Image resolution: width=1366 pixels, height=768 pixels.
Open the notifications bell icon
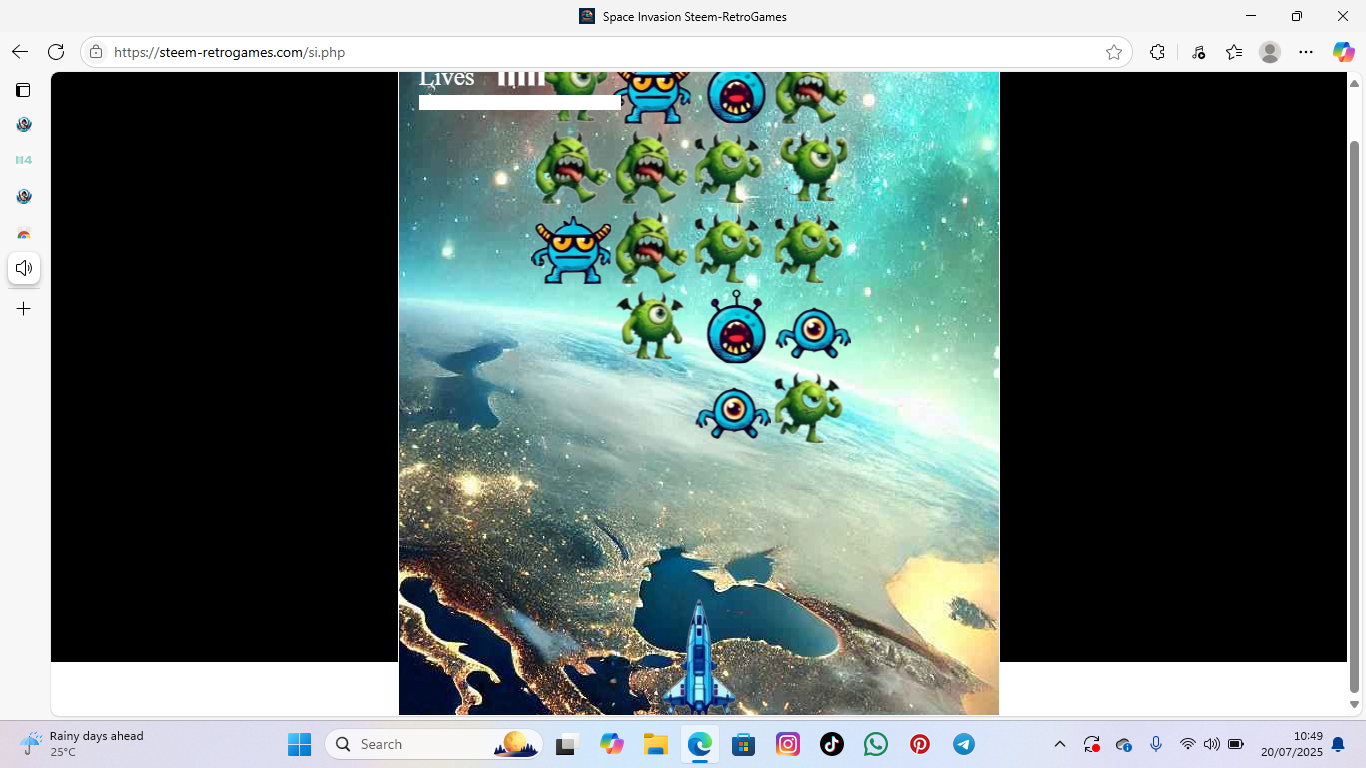pyautogui.click(x=1338, y=744)
